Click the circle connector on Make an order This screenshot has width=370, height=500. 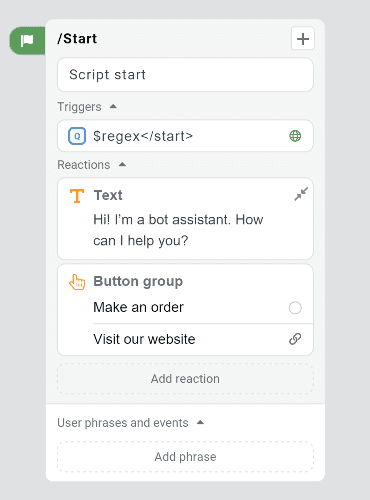pos(295,308)
